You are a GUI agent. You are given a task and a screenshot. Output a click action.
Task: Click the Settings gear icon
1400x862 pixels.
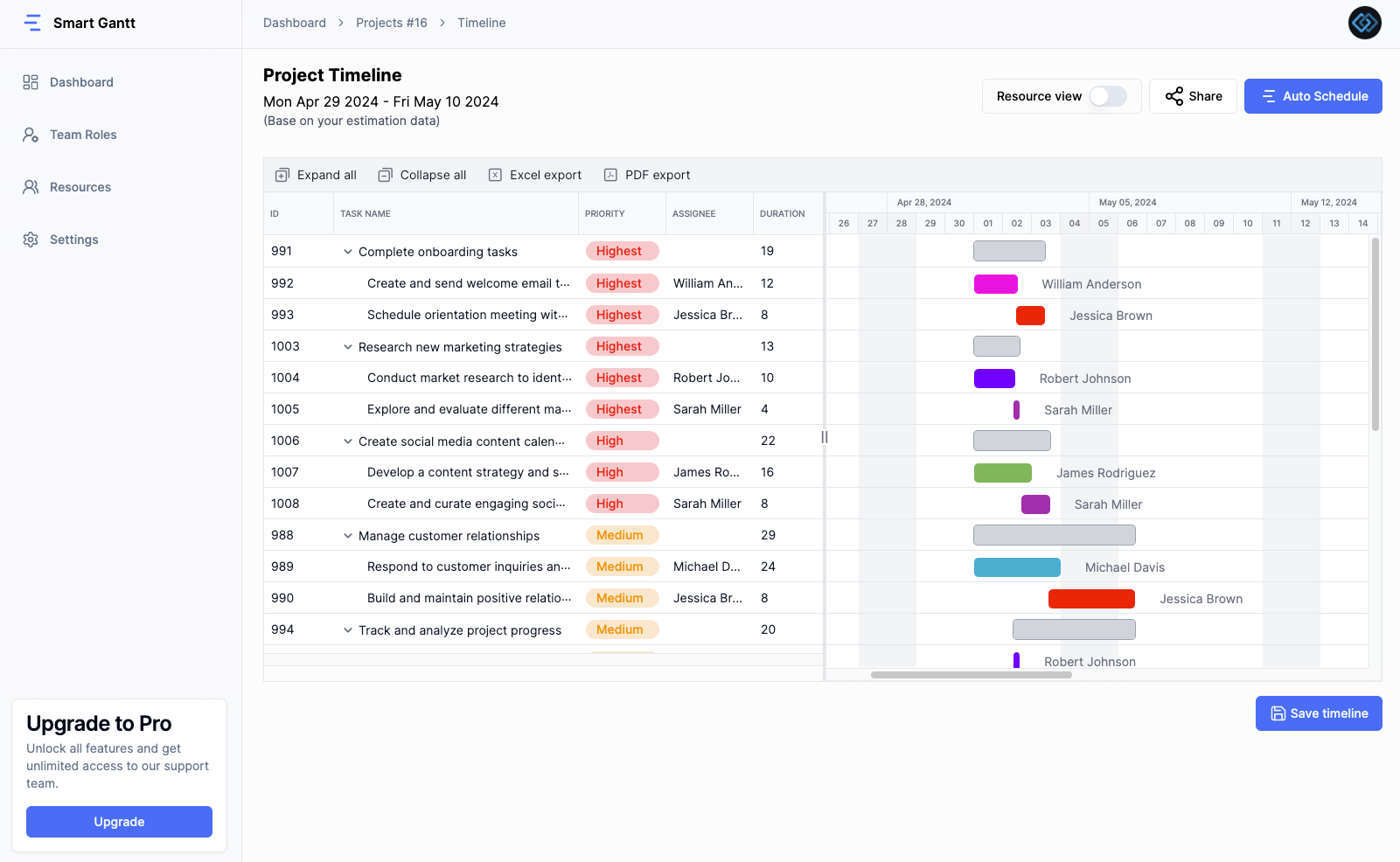(x=30, y=240)
